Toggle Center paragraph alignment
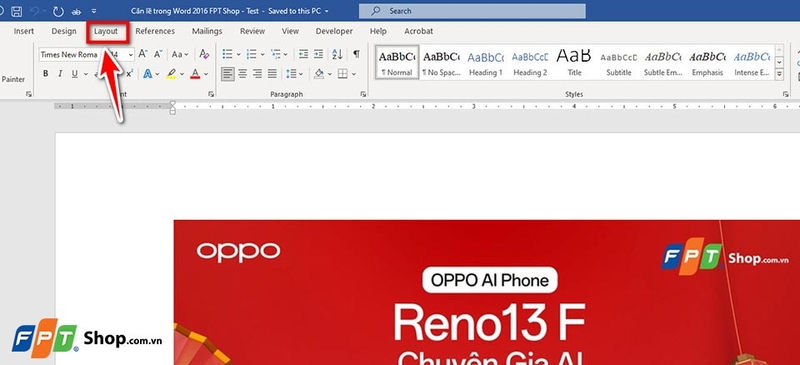This screenshot has width=800, height=365. click(x=243, y=74)
